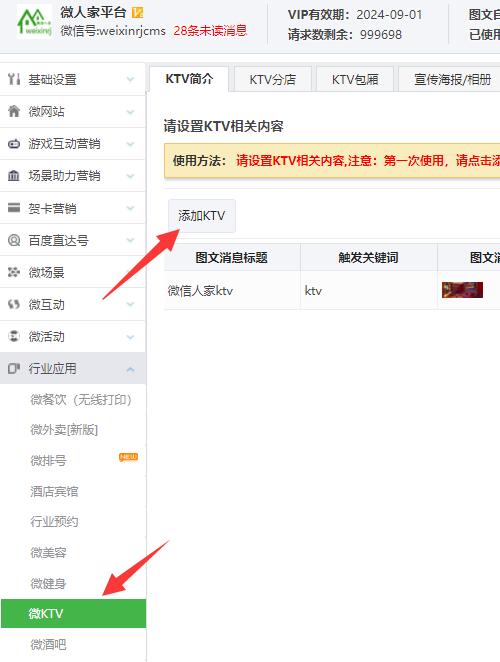
Task: Click the 微活动 face icon
Action: pyautogui.click(x=14, y=336)
